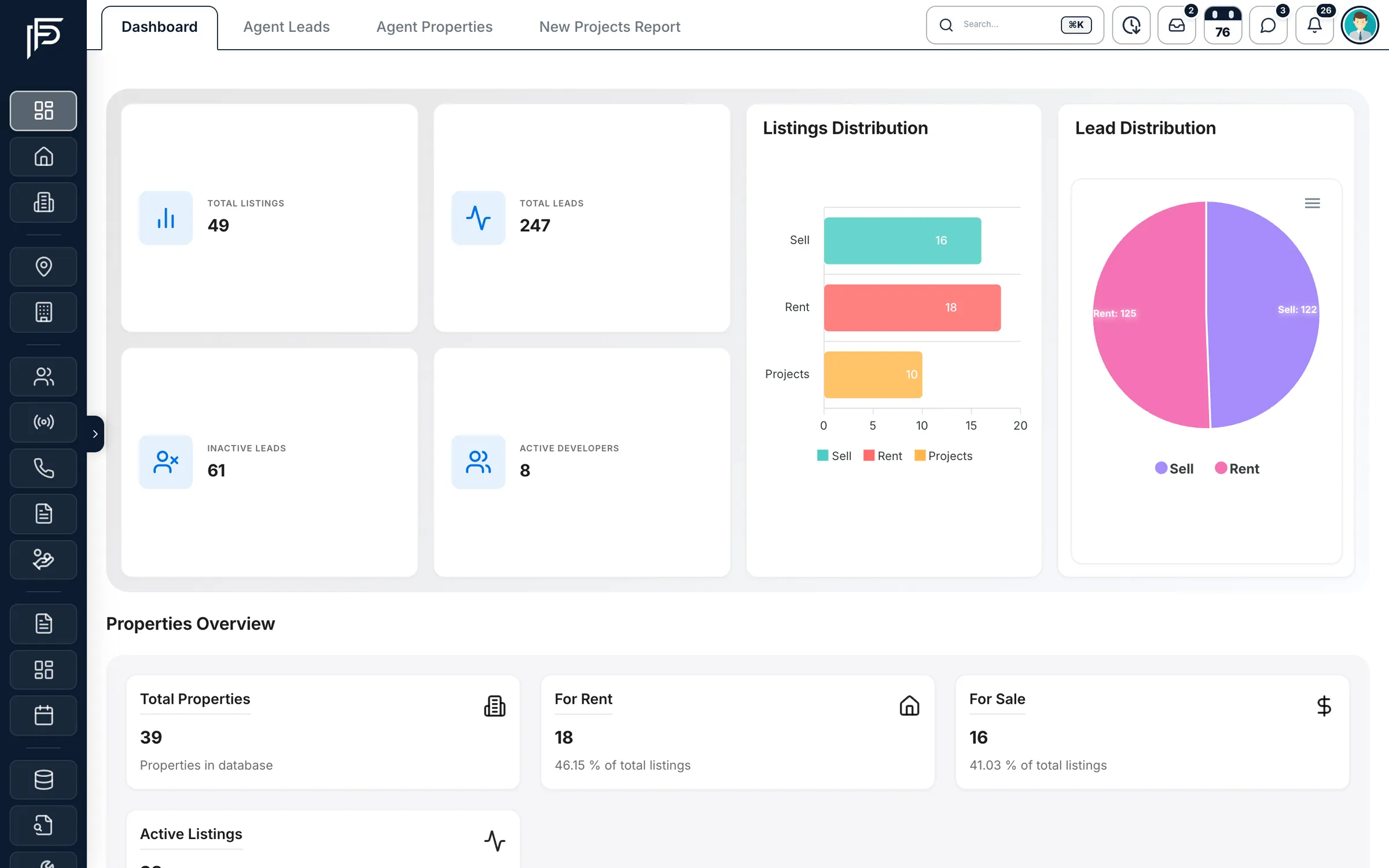This screenshot has height=868, width=1389.
Task: Click the pulse icon on Active Listings card
Action: 494,841
